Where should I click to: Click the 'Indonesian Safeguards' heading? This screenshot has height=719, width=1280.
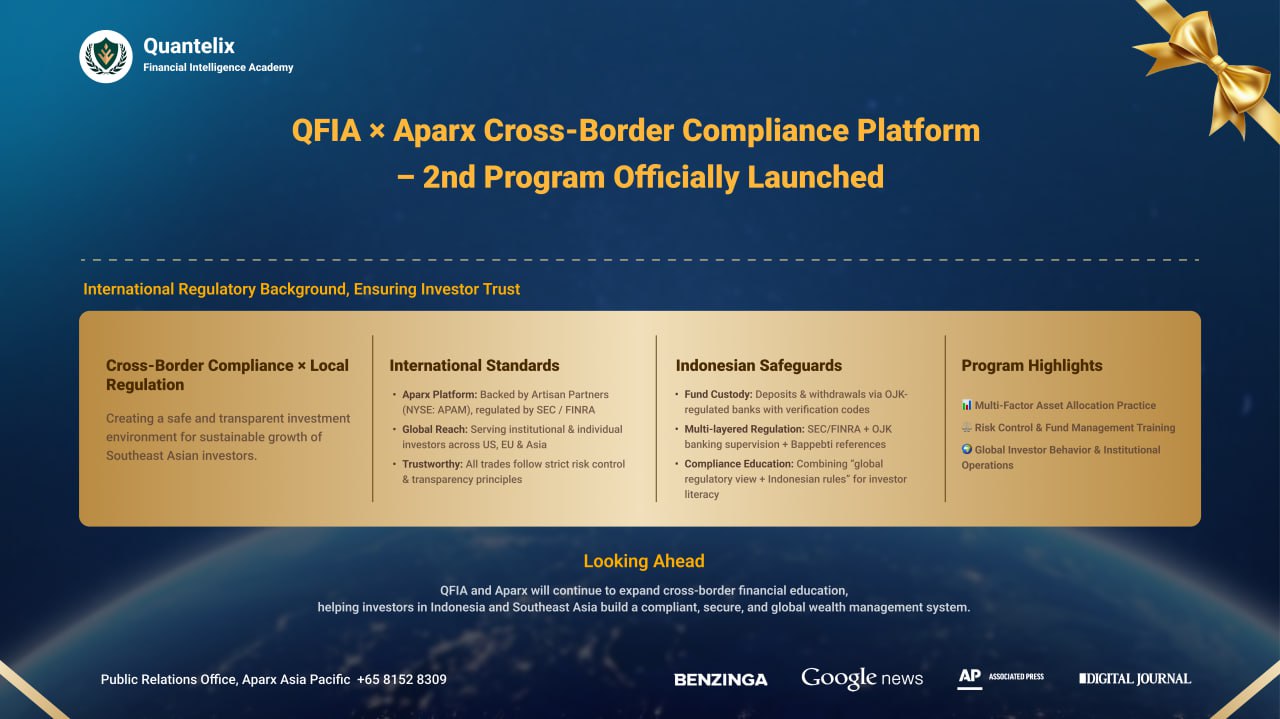759,366
